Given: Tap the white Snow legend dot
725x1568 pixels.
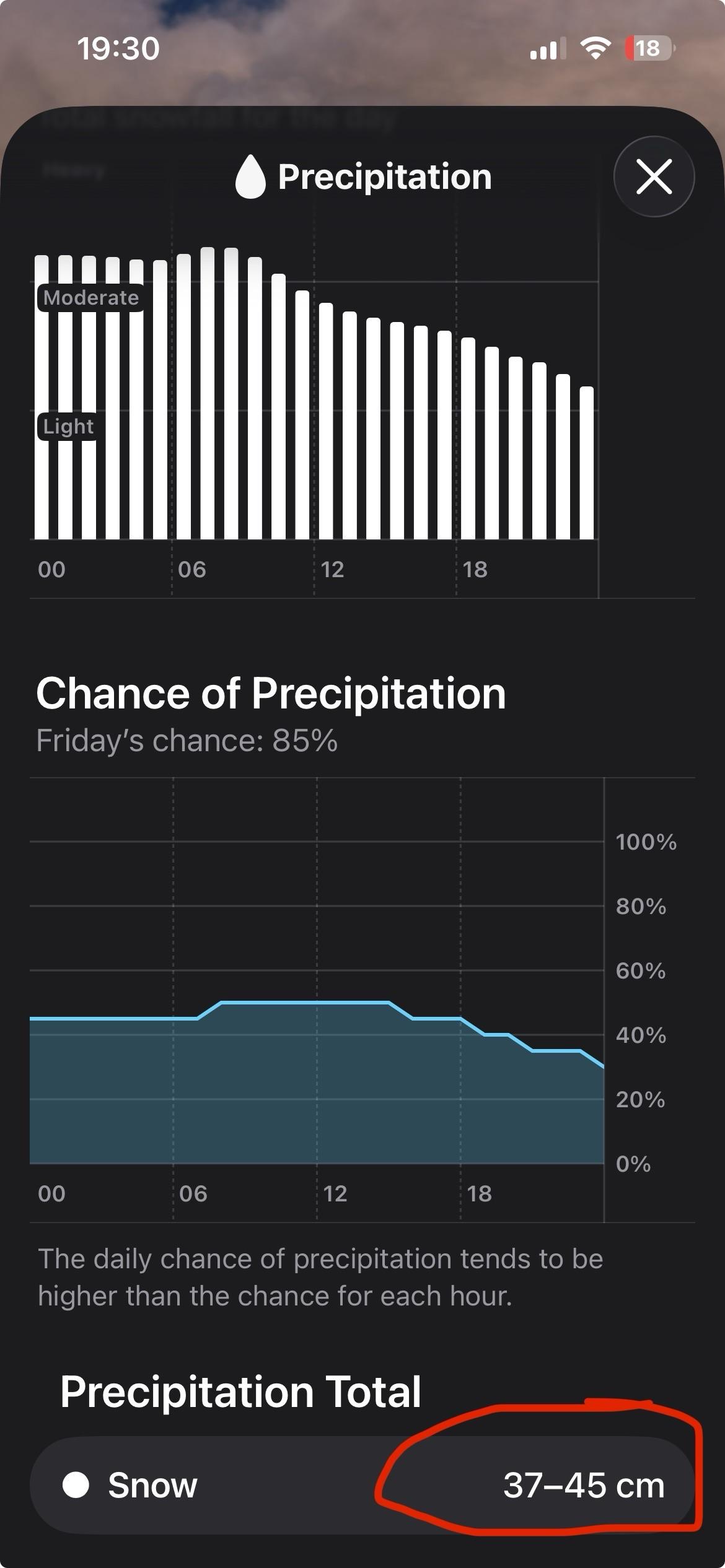Looking at the screenshot, I should click(x=76, y=1484).
